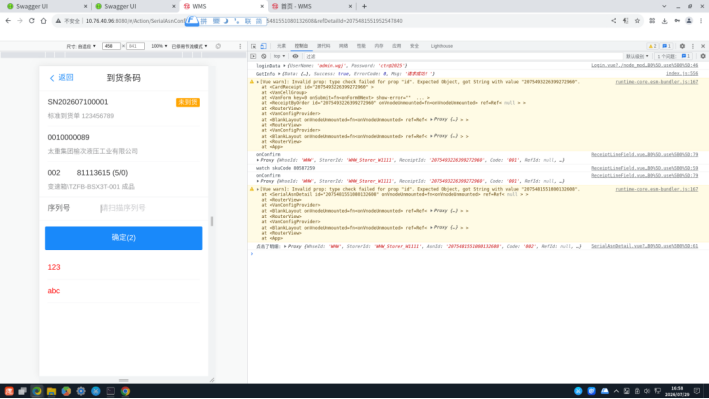Screen dimensions: 709x399
Task: Switch to the Console (控制台) DevTools tab
Action: 301,46
